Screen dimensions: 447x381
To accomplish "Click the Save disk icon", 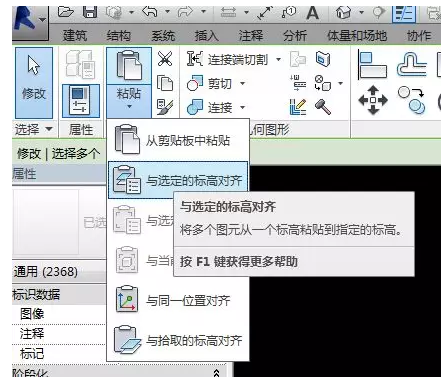I will tap(90, 12).
